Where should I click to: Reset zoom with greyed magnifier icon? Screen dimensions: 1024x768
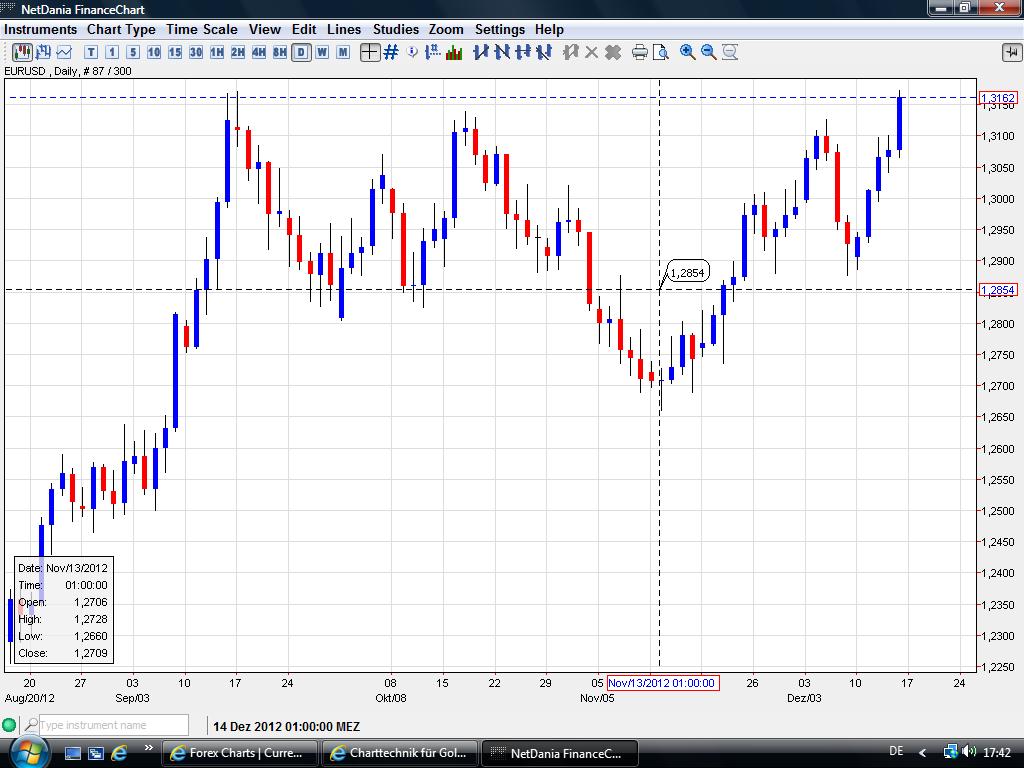click(729, 52)
